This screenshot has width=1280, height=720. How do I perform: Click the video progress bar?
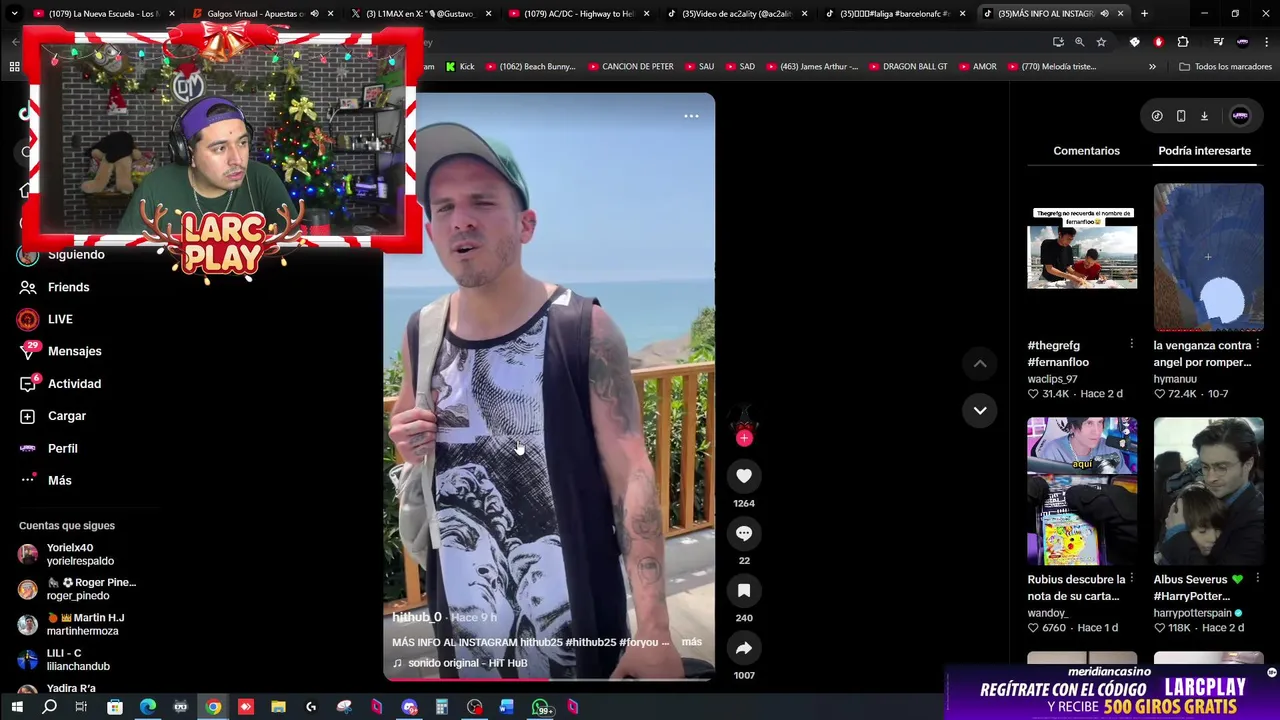coord(549,679)
